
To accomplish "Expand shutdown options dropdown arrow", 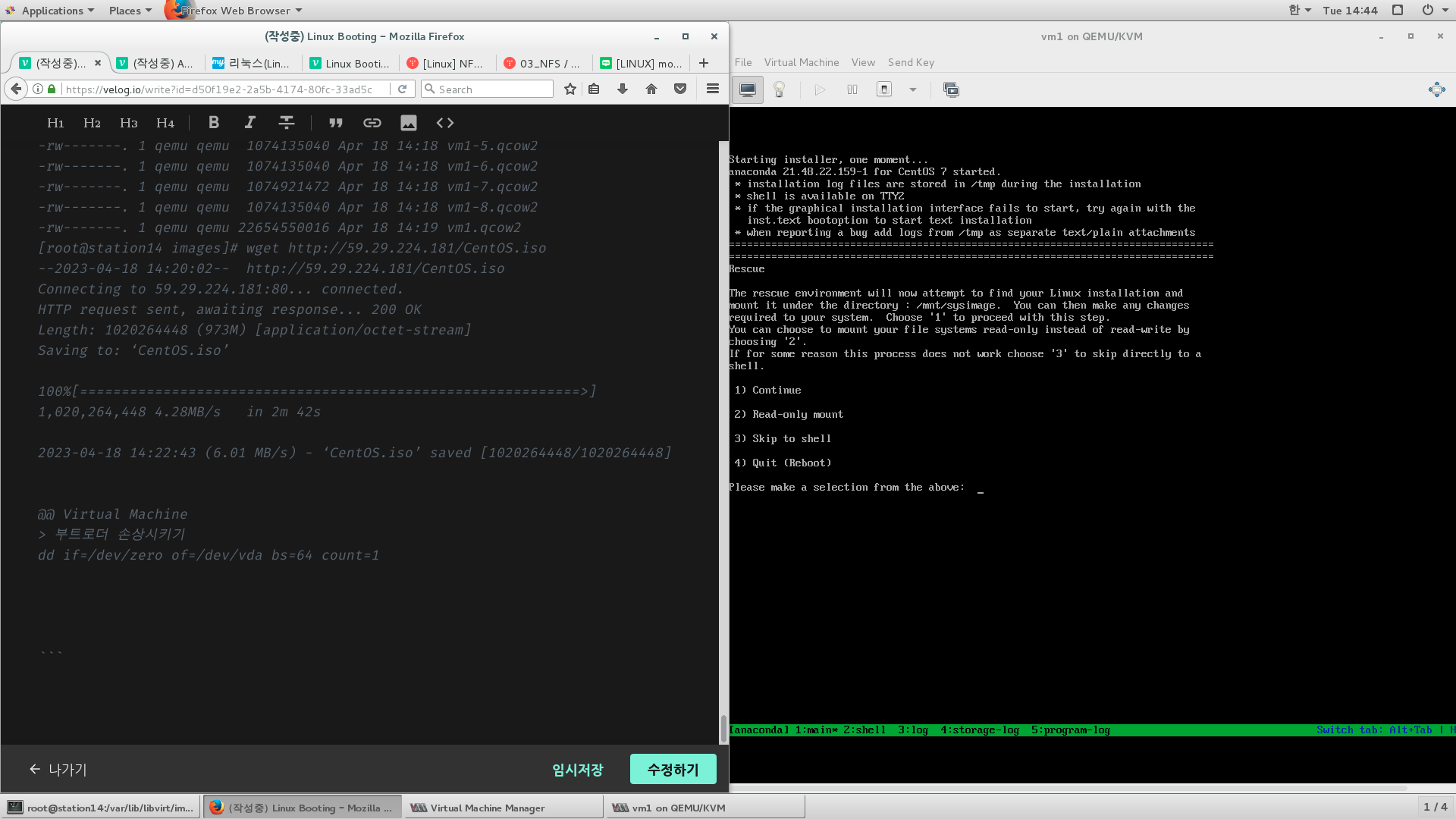I will (x=913, y=89).
